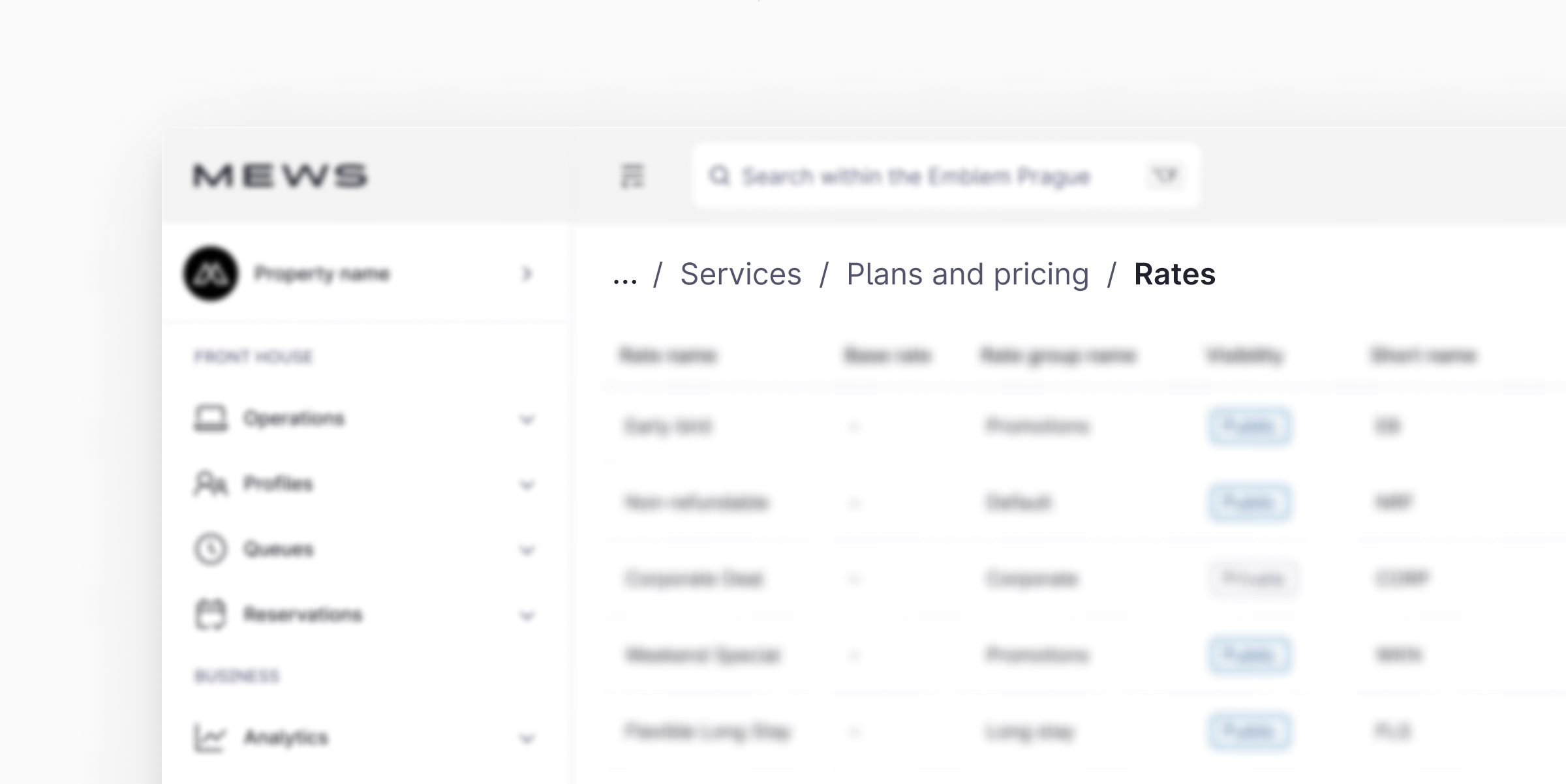Open the Early bird rate row

(x=668, y=427)
